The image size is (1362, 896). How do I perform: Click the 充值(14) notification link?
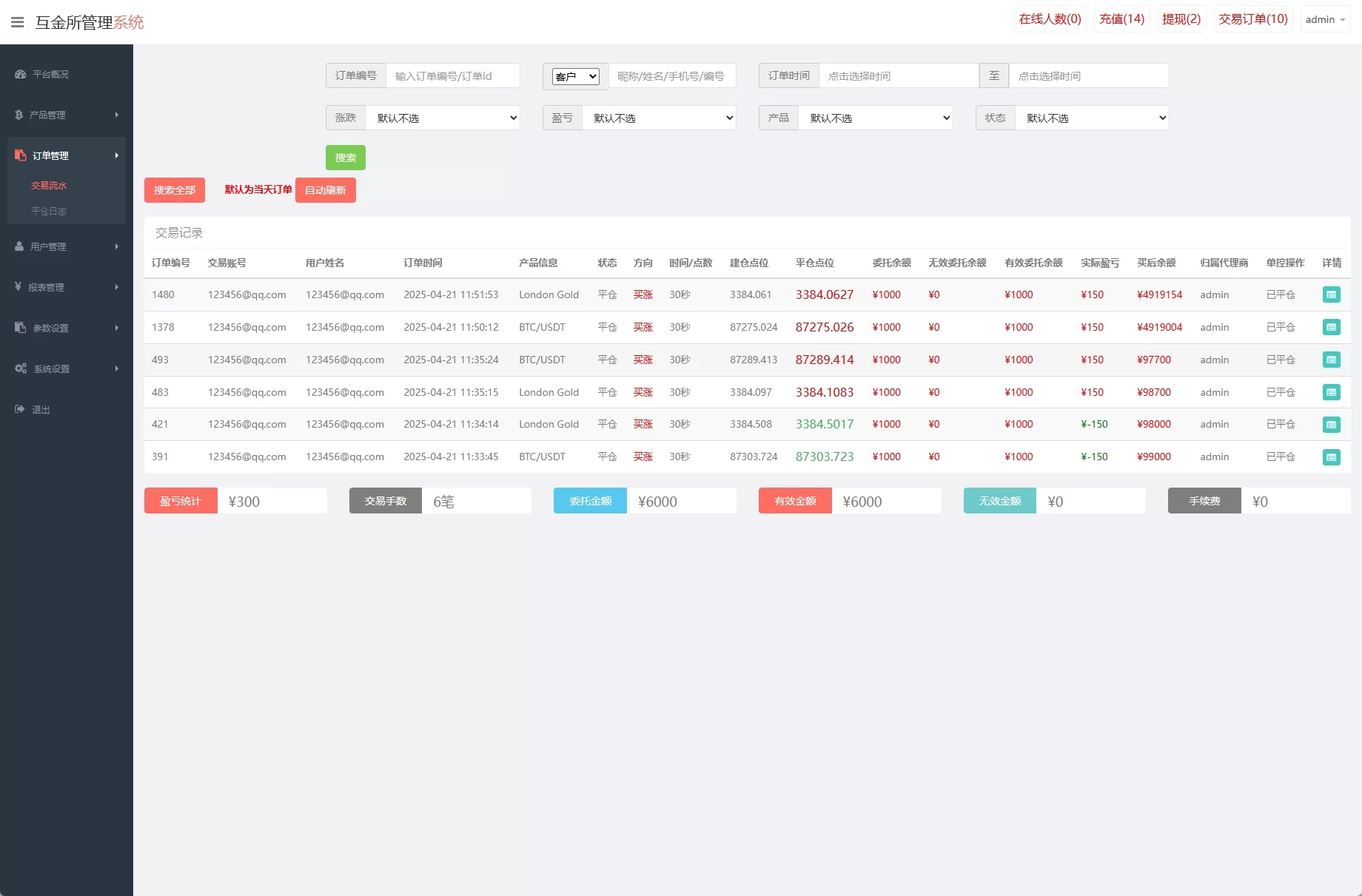(1121, 19)
